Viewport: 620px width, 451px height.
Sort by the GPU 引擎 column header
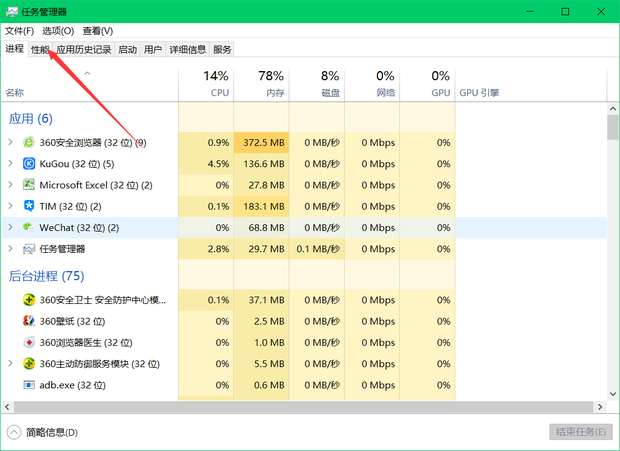tap(531, 84)
